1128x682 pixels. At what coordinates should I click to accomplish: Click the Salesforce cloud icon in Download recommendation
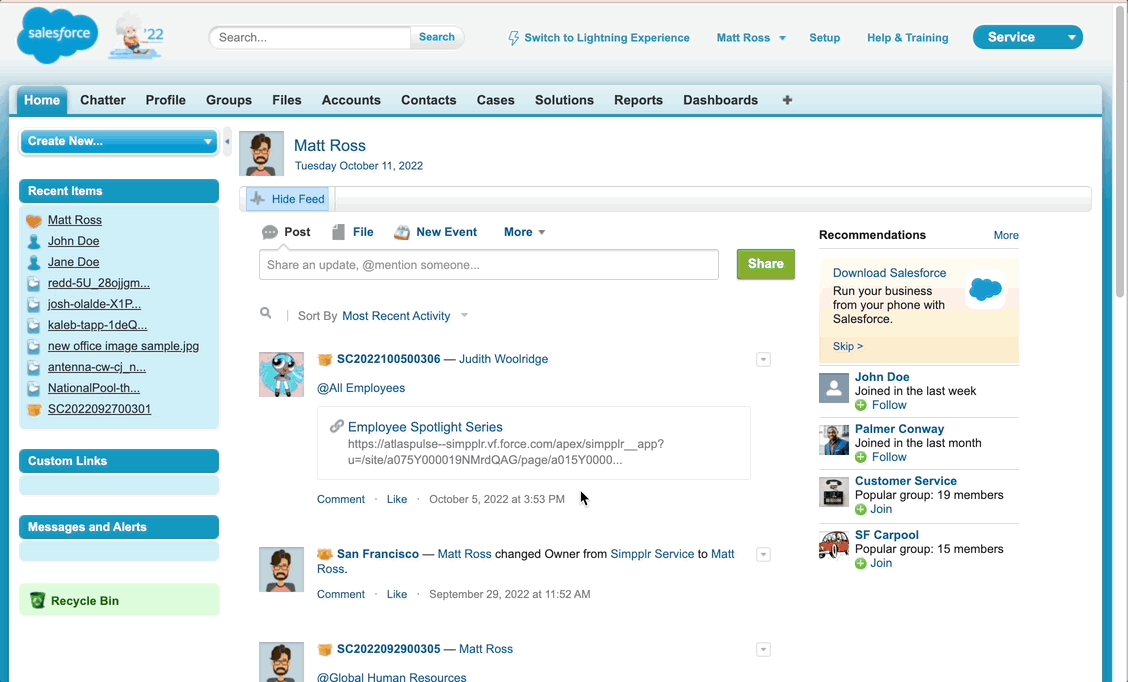click(985, 289)
